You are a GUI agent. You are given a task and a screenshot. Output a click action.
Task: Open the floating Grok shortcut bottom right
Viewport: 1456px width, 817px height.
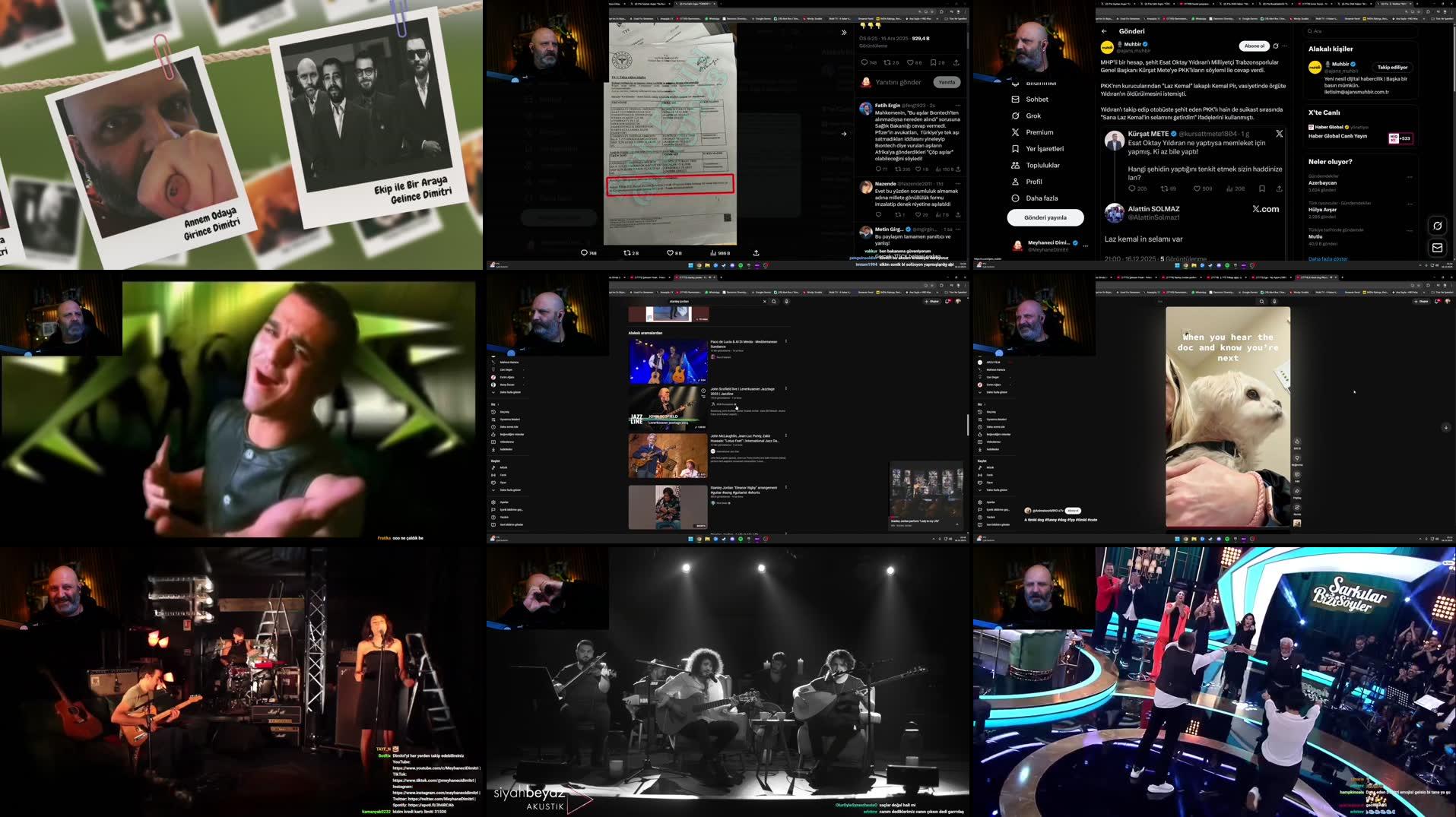(1438, 225)
